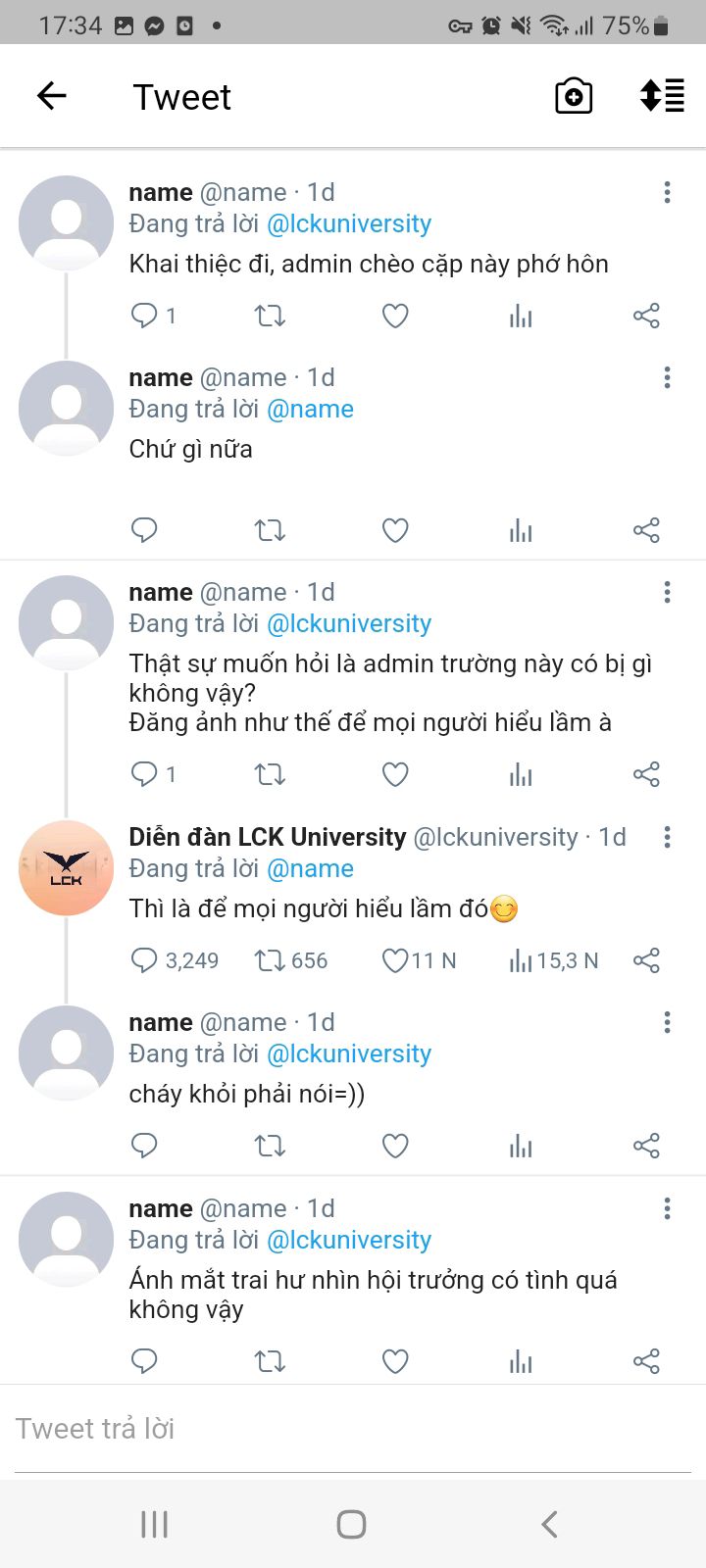The width and height of the screenshot is (706, 1568).
Task: Tap the back arrow in the header
Action: click(x=52, y=96)
